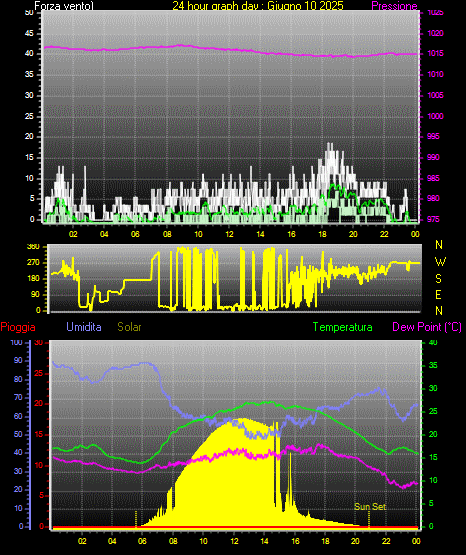
Task: Click the 100 value on humidity axis
Action: tap(16, 342)
